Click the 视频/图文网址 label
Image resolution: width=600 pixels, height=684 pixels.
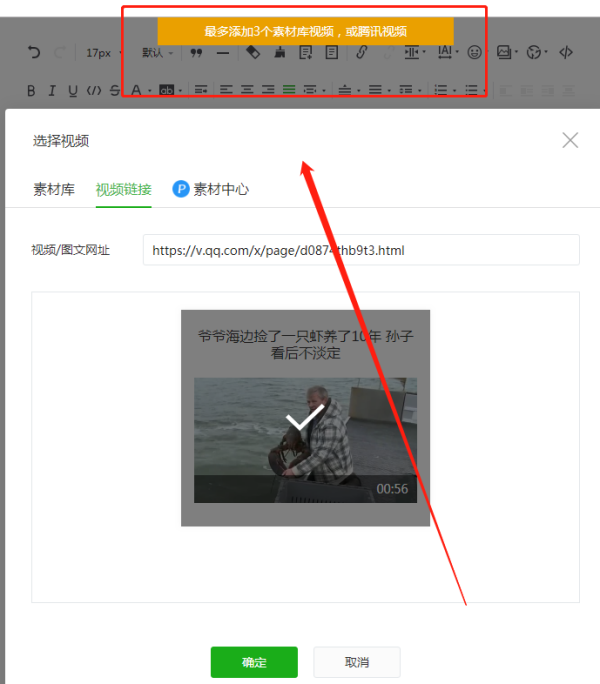coord(71,250)
